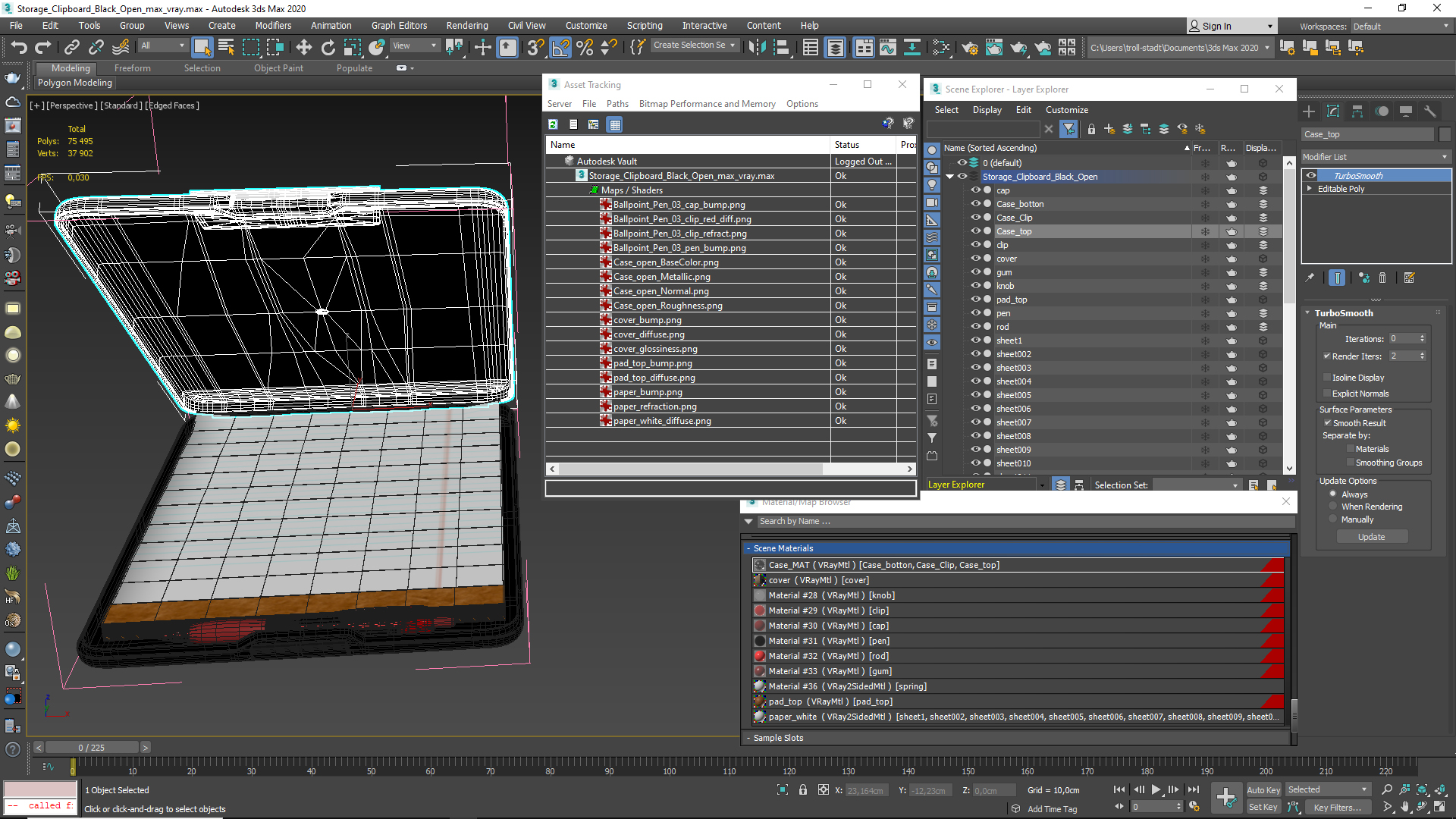Open the View reference coordinate dropdown
This screenshot has height=819, width=1456.
point(415,45)
